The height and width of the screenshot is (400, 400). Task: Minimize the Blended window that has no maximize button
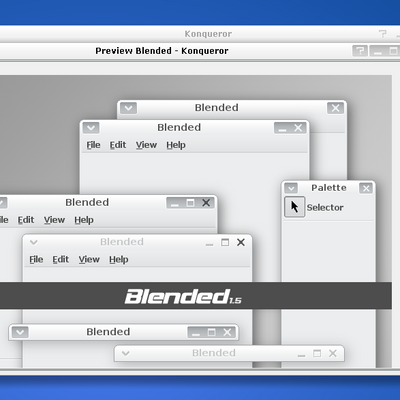click(282, 128)
